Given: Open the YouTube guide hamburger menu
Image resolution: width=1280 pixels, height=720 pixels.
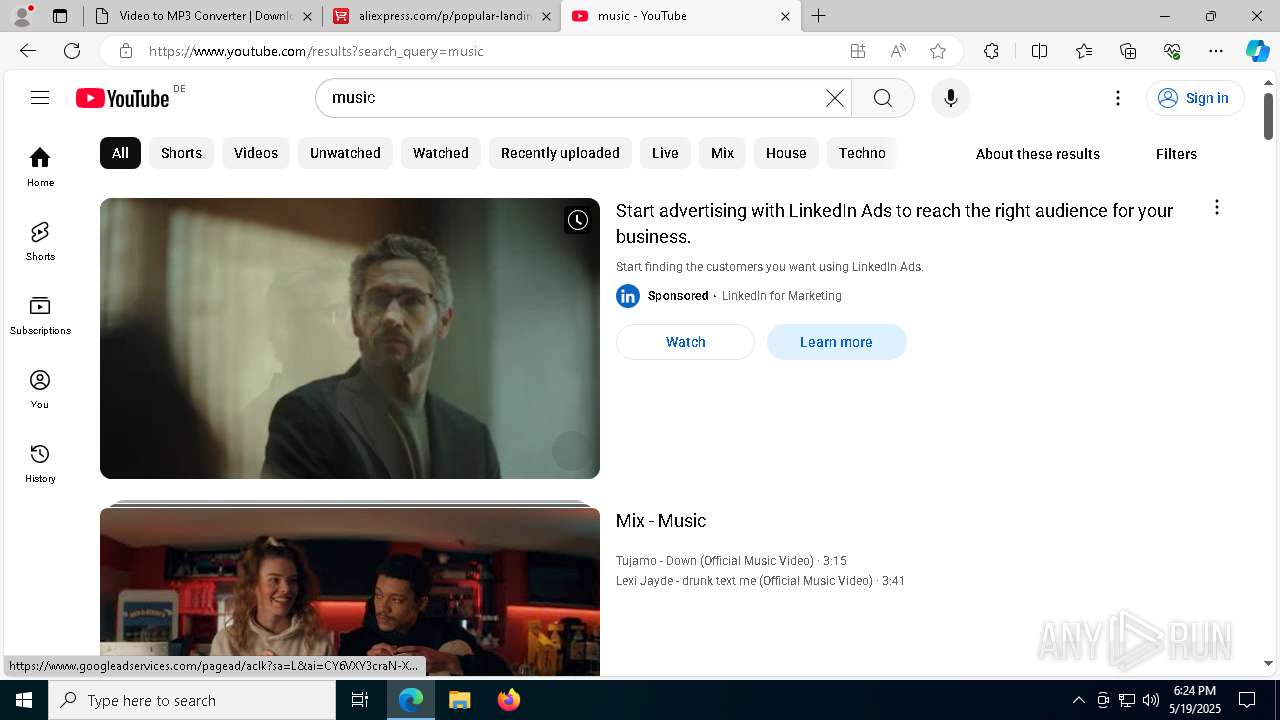Looking at the screenshot, I should tap(40, 97).
